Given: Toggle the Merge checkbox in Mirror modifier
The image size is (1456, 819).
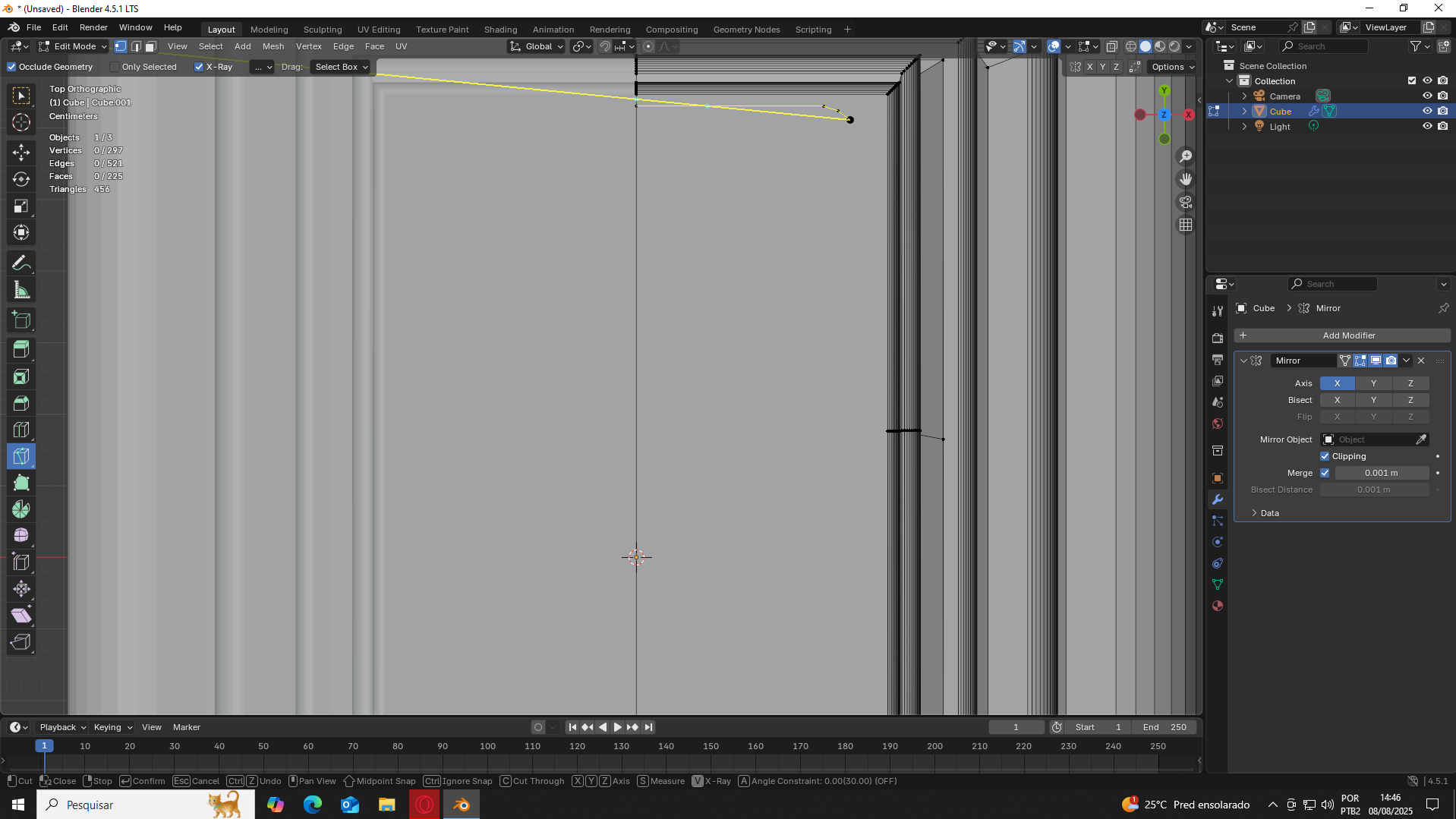Looking at the screenshot, I should tap(1325, 473).
